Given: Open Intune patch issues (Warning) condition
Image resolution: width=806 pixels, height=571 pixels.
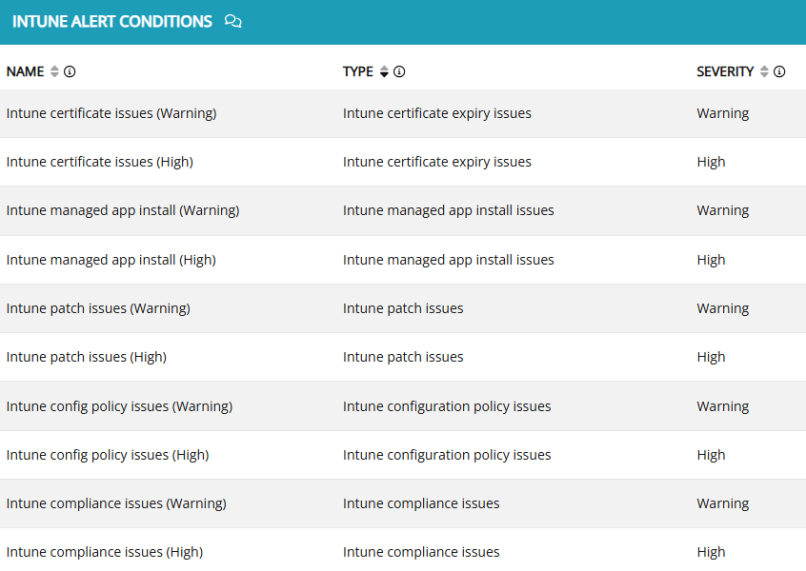Looking at the screenshot, I should point(98,309).
